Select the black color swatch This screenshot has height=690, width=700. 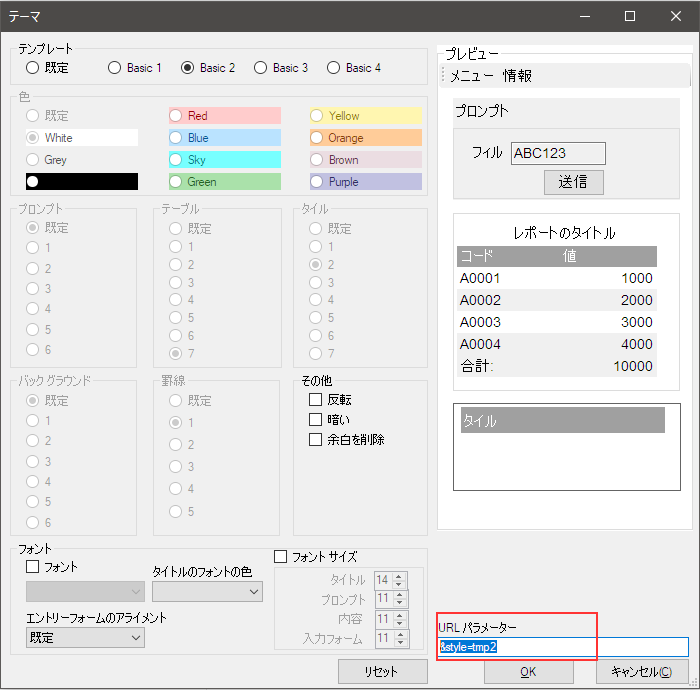tap(82, 182)
